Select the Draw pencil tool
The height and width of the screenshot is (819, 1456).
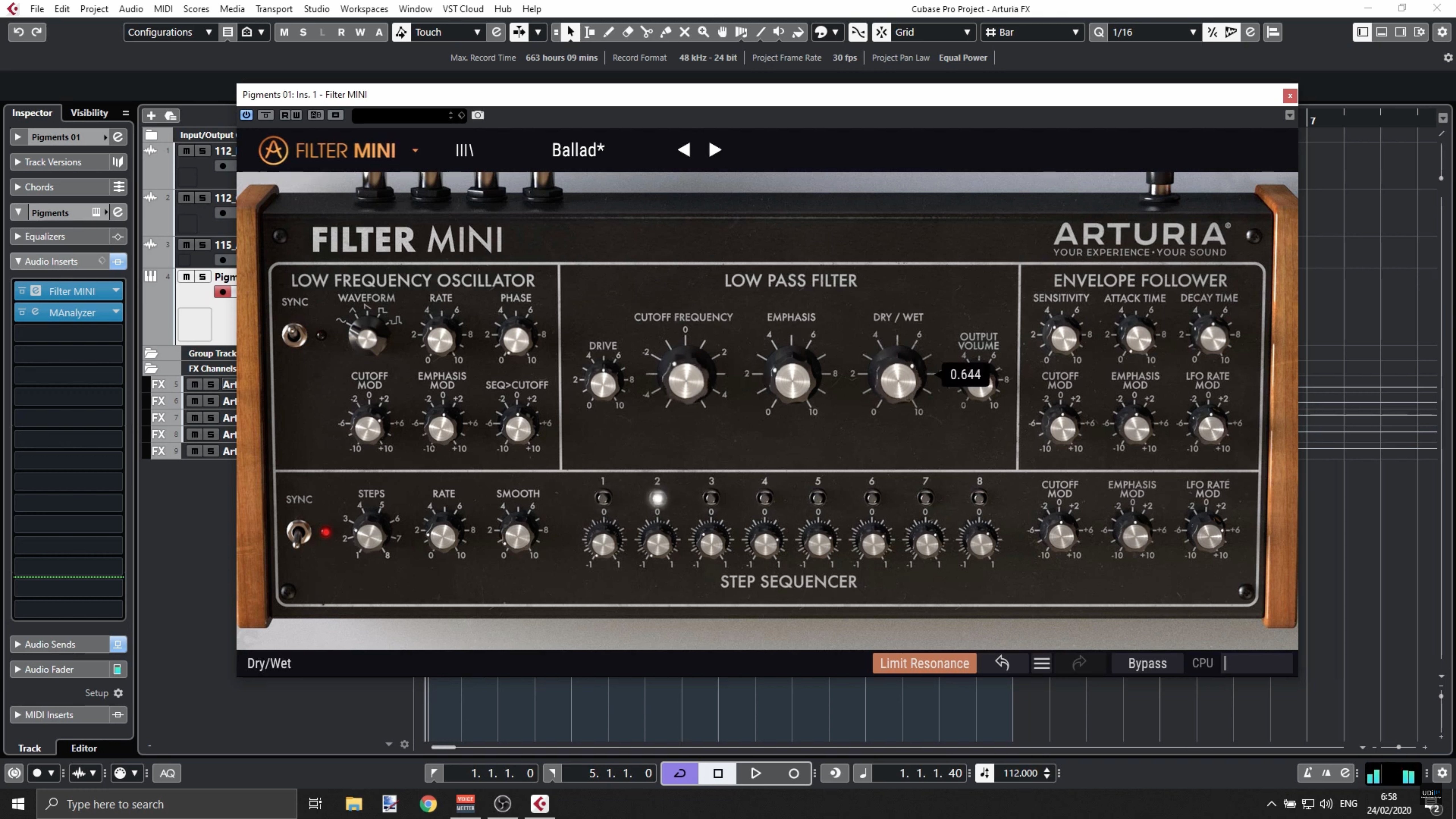(608, 32)
